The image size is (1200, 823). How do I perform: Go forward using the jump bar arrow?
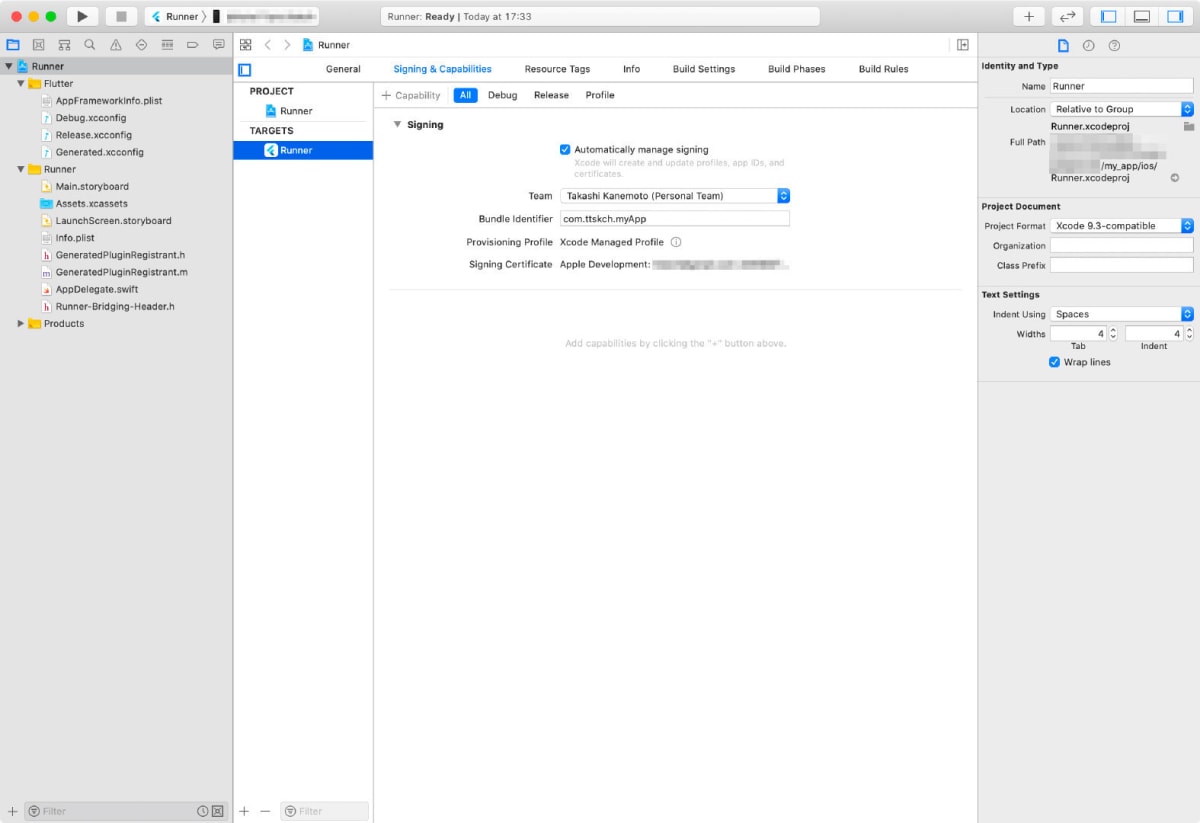pyautogui.click(x=287, y=45)
